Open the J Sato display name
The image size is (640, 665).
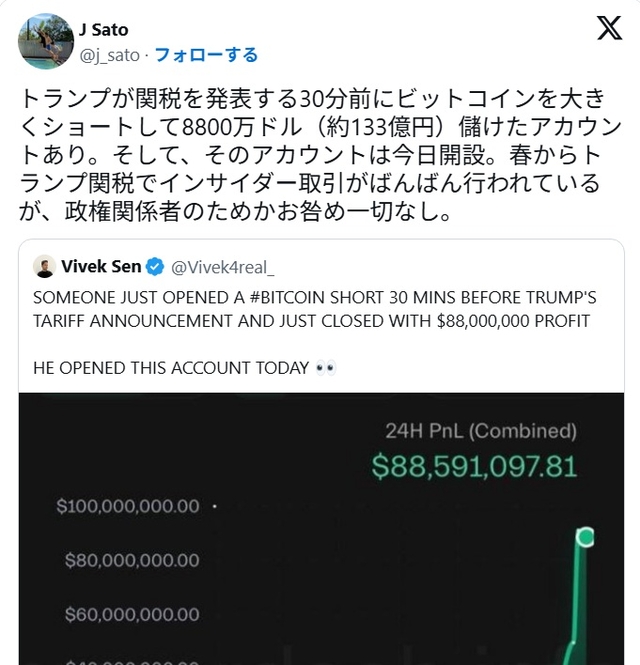click(103, 30)
